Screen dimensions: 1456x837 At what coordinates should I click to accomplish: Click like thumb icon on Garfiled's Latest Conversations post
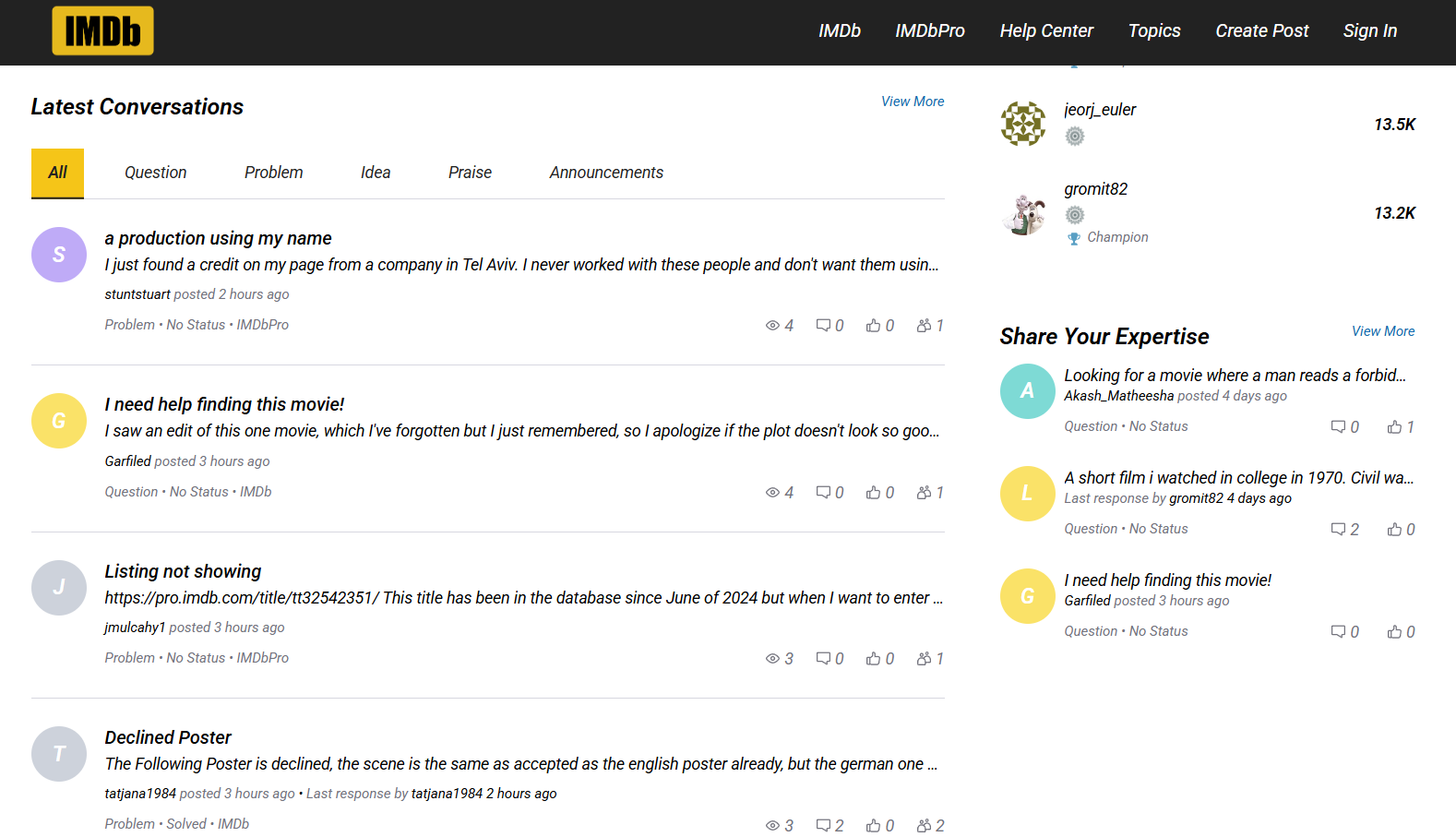873,493
